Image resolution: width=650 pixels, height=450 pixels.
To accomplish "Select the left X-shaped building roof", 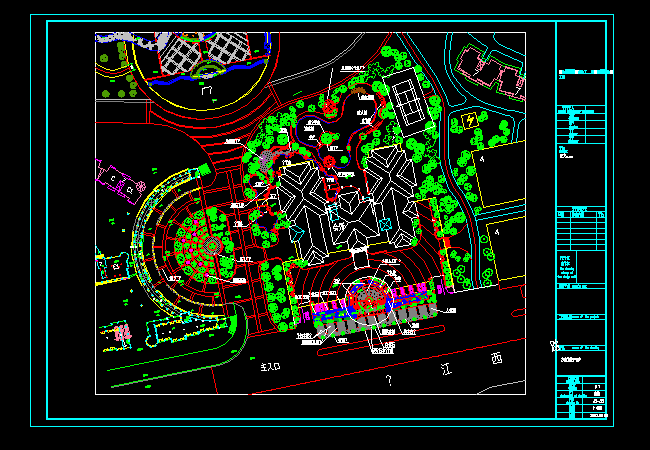I will coord(308,192).
